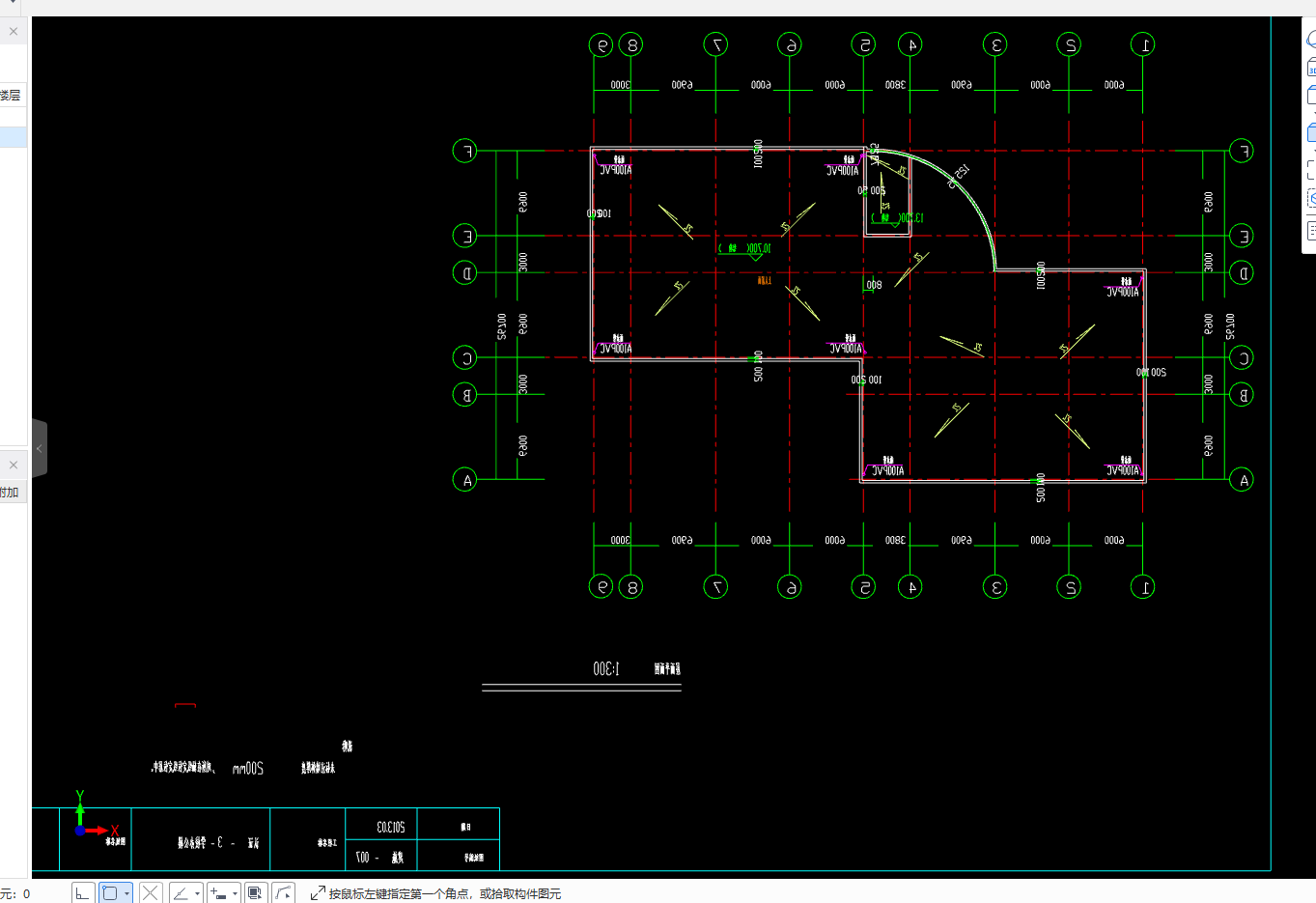The height and width of the screenshot is (903, 1316).
Task: Click top axis bubble labeled 9
Action: pos(601,44)
